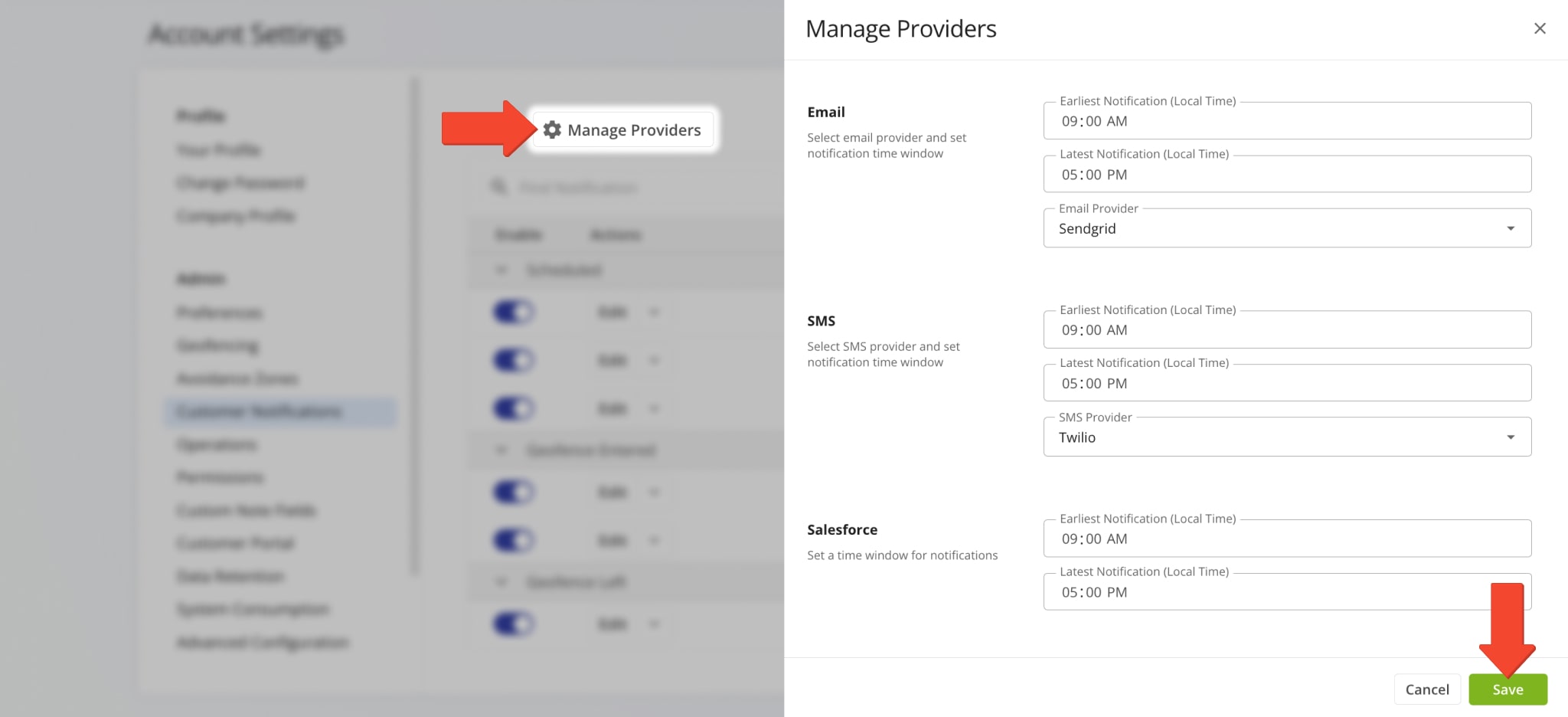The width and height of the screenshot is (1568, 717).
Task: Click the Email Latest Notification time field
Action: point(1287,174)
